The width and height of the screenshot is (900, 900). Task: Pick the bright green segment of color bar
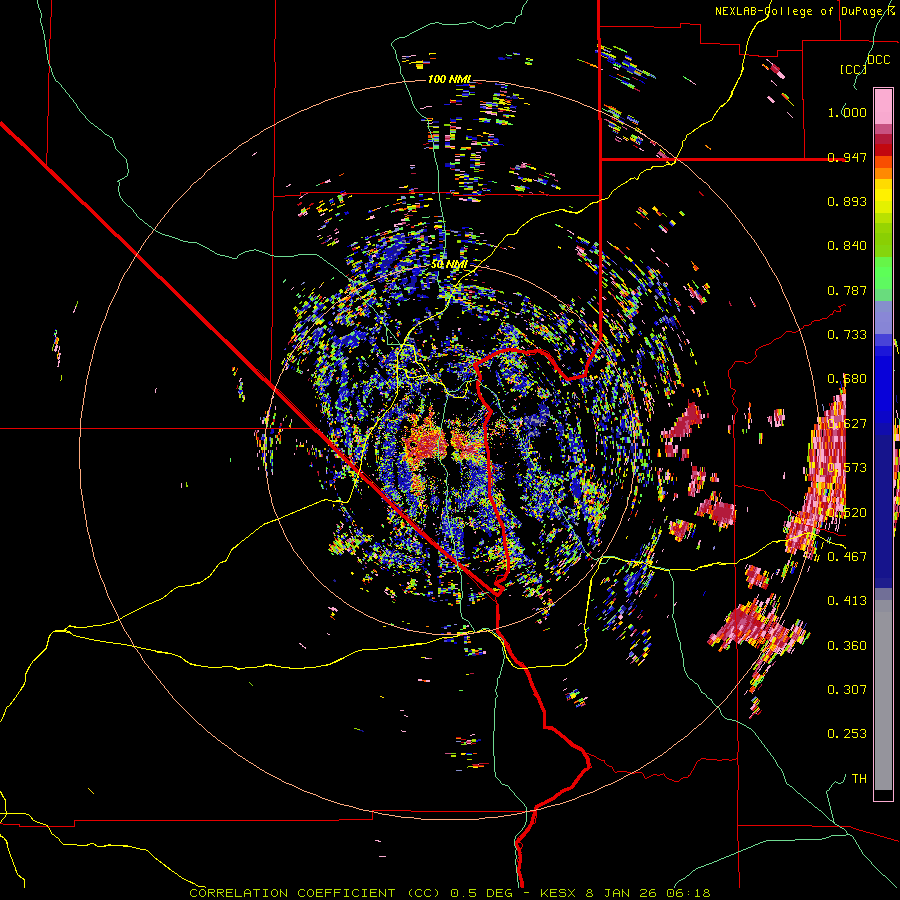pos(883,273)
